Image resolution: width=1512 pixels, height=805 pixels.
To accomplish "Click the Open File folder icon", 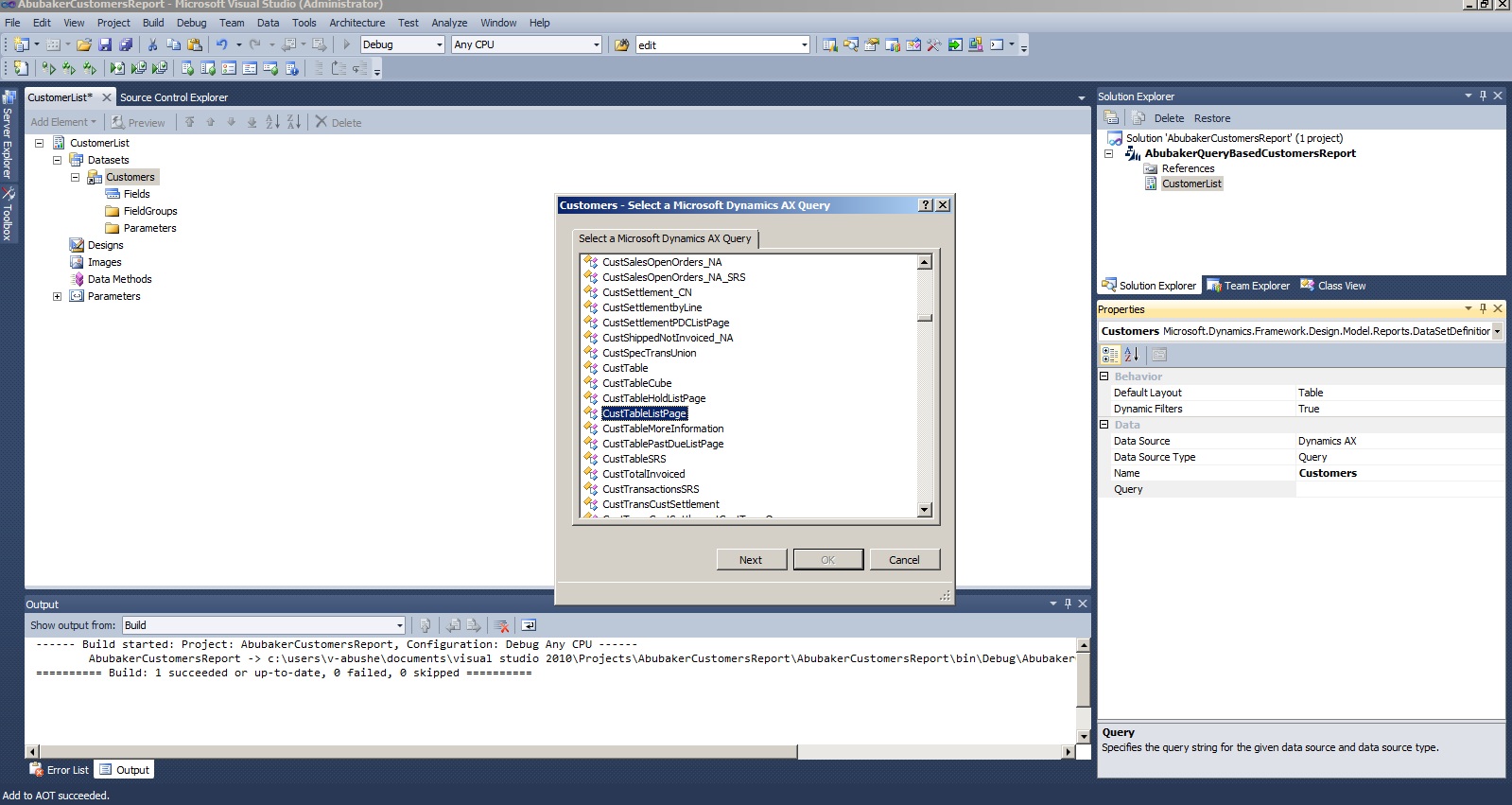I will point(84,44).
